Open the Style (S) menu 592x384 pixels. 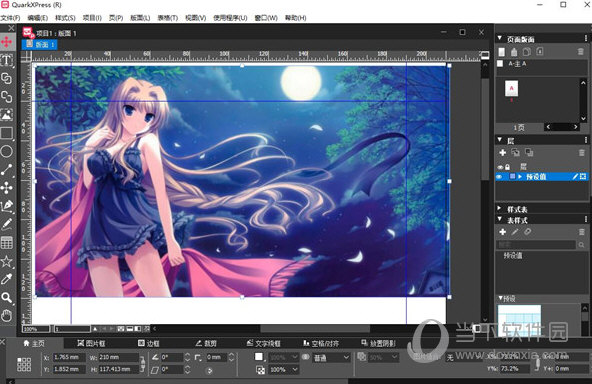65,18
